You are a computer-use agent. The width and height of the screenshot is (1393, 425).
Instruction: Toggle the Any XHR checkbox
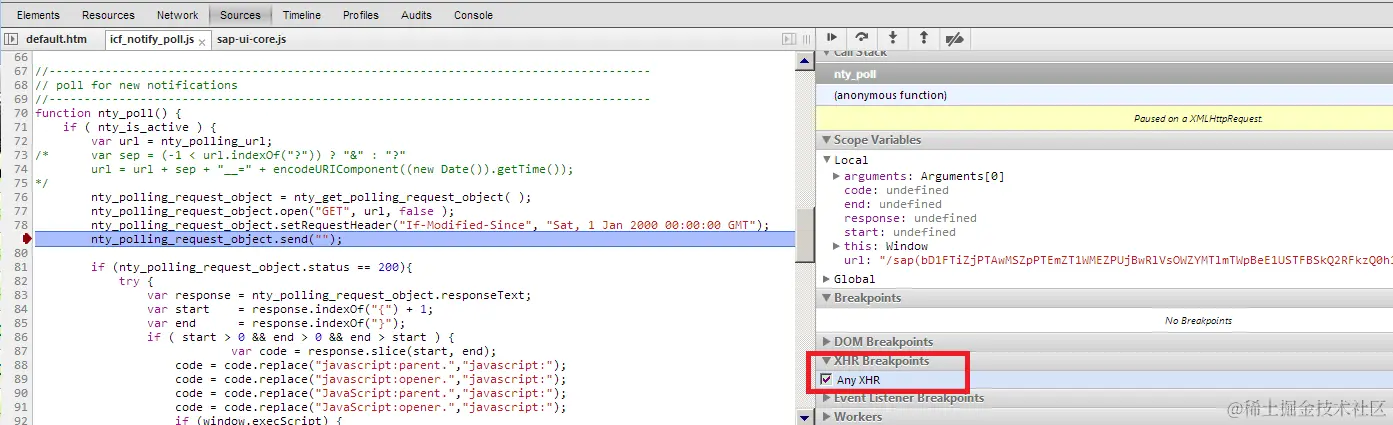coord(826,380)
